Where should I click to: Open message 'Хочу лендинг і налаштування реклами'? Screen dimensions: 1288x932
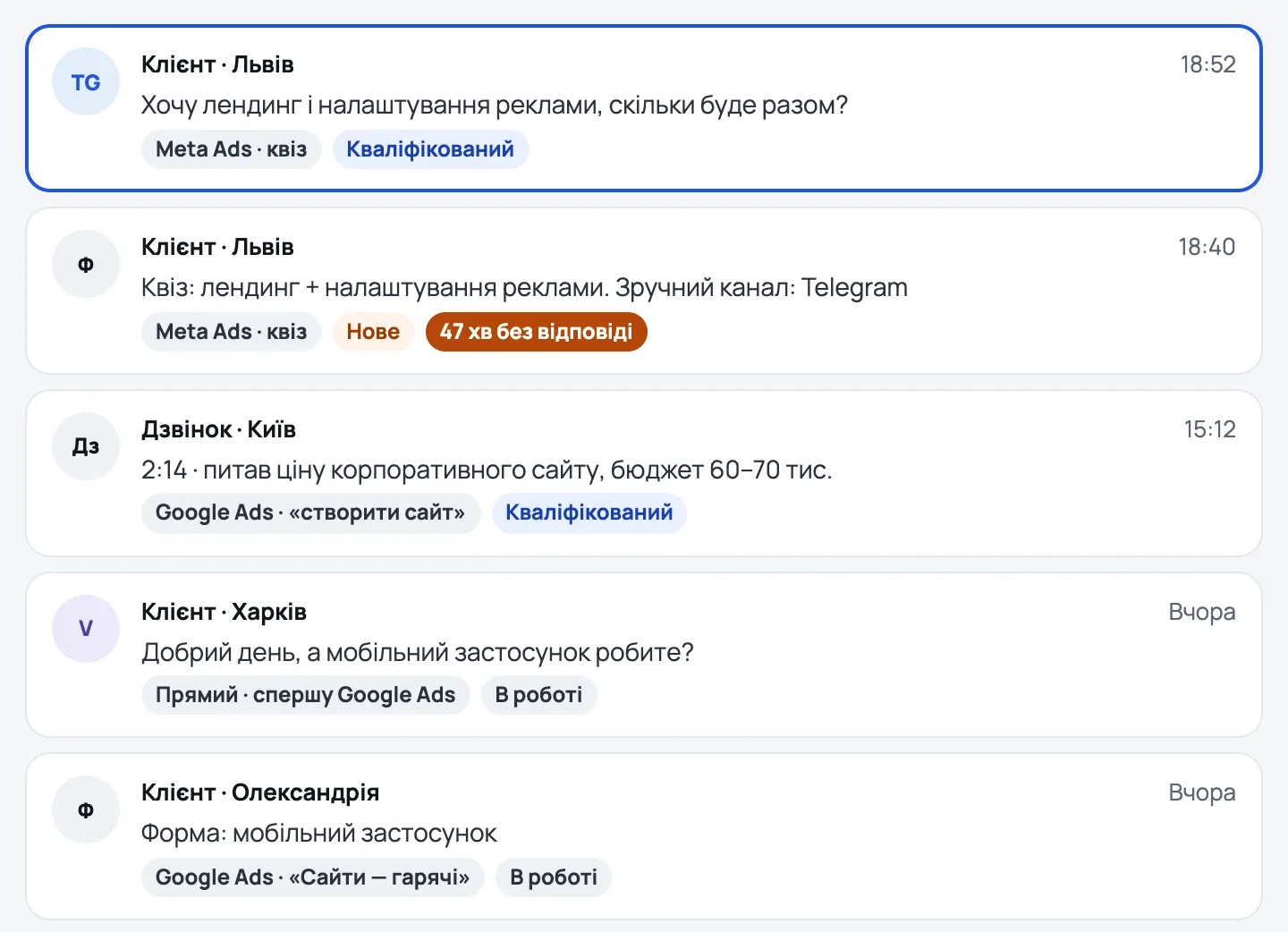coord(495,106)
